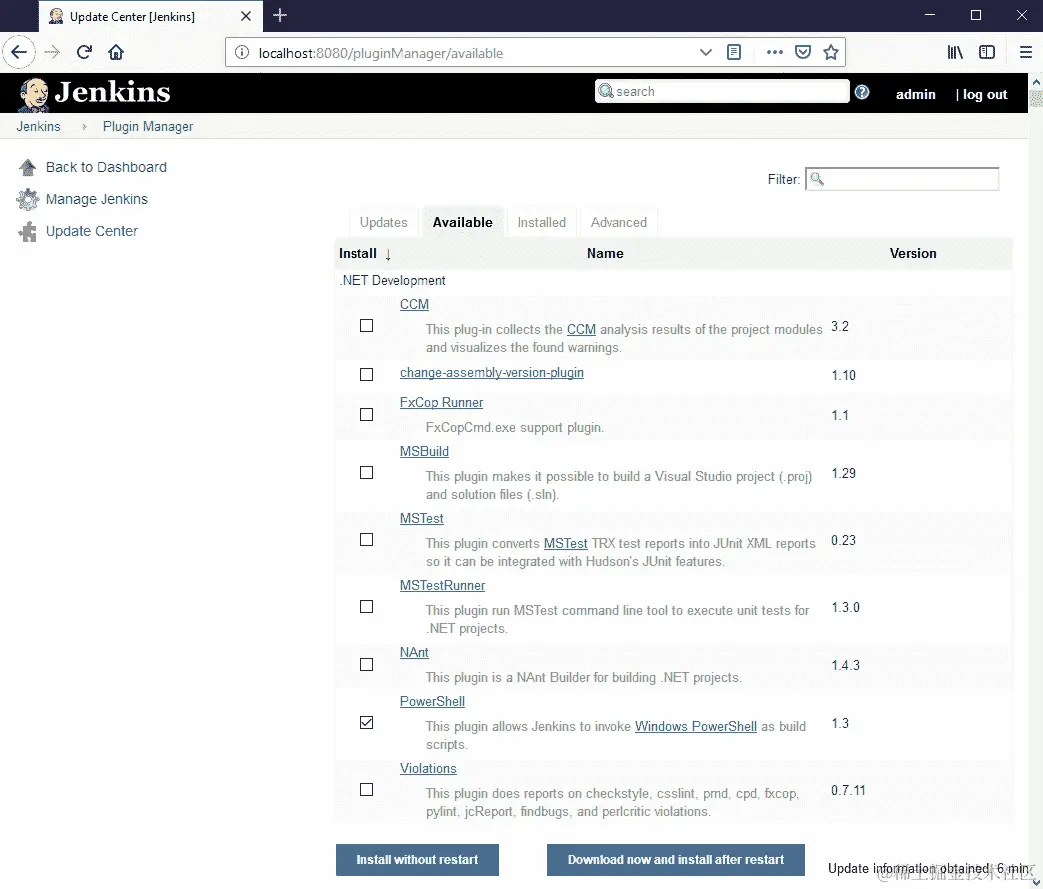Check the FxCop Runner checkbox
This screenshot has height=889, width=1043.
coord(367,415)
